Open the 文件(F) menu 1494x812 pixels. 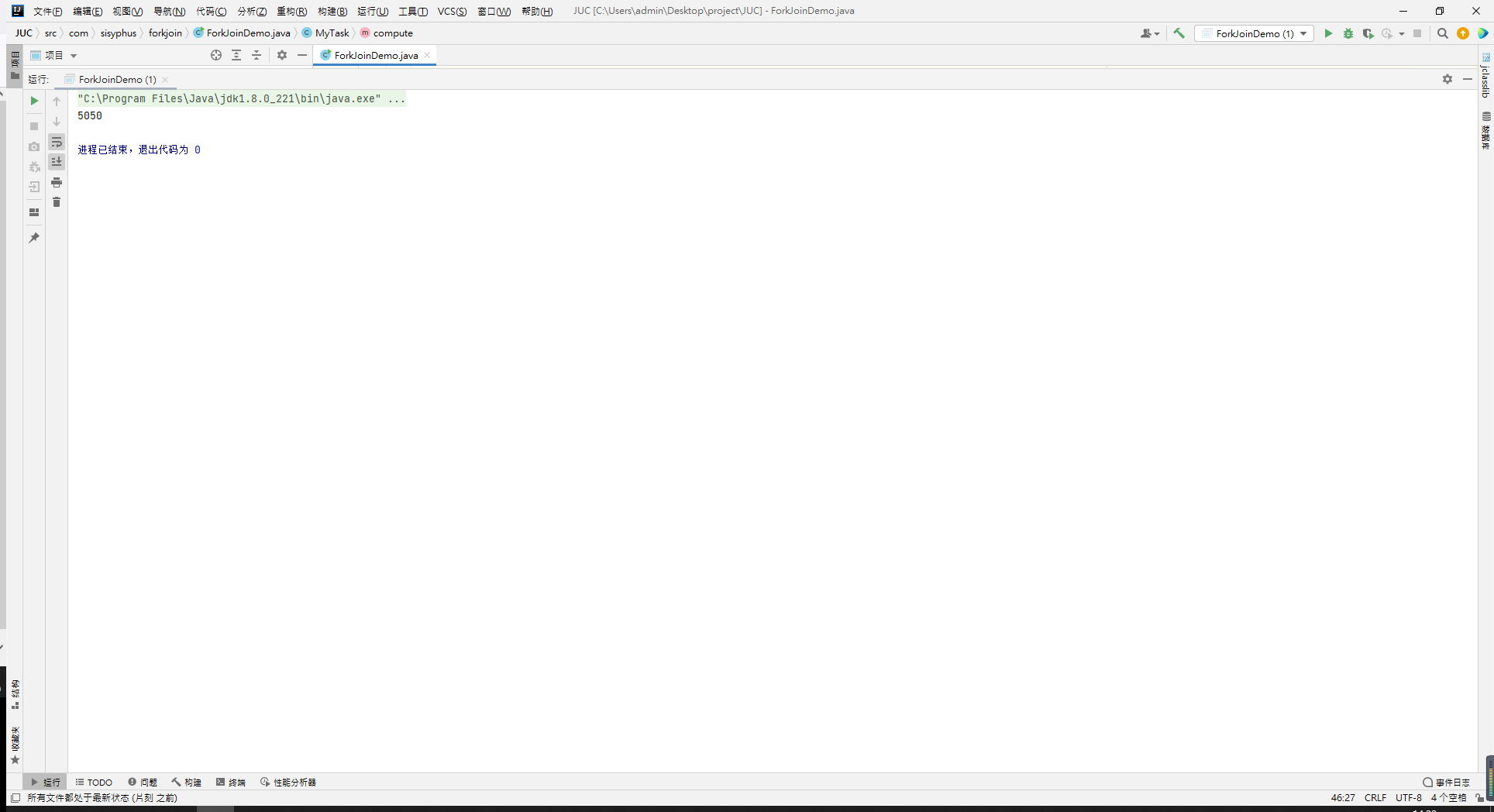[x=48, y=11]
